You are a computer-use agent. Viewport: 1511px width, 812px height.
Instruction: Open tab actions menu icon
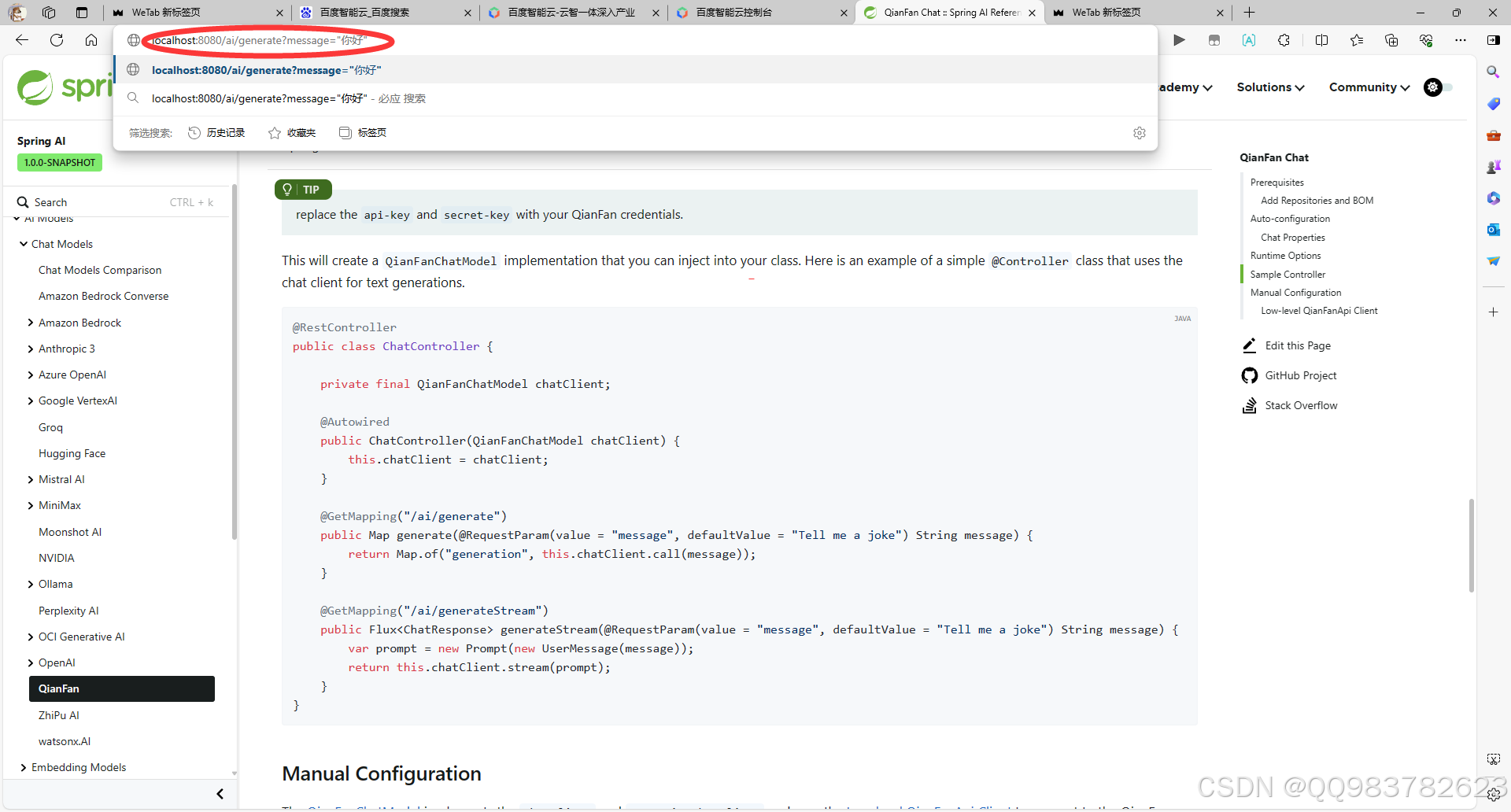pyautogui.click(x=82, y=13)
